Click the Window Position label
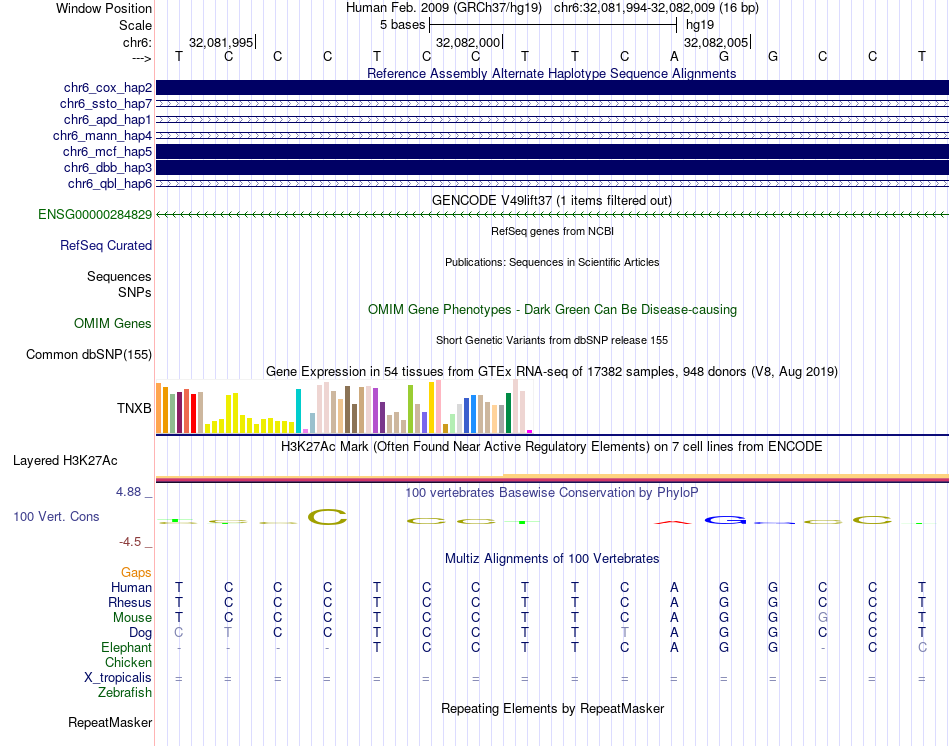 [104, 8]
